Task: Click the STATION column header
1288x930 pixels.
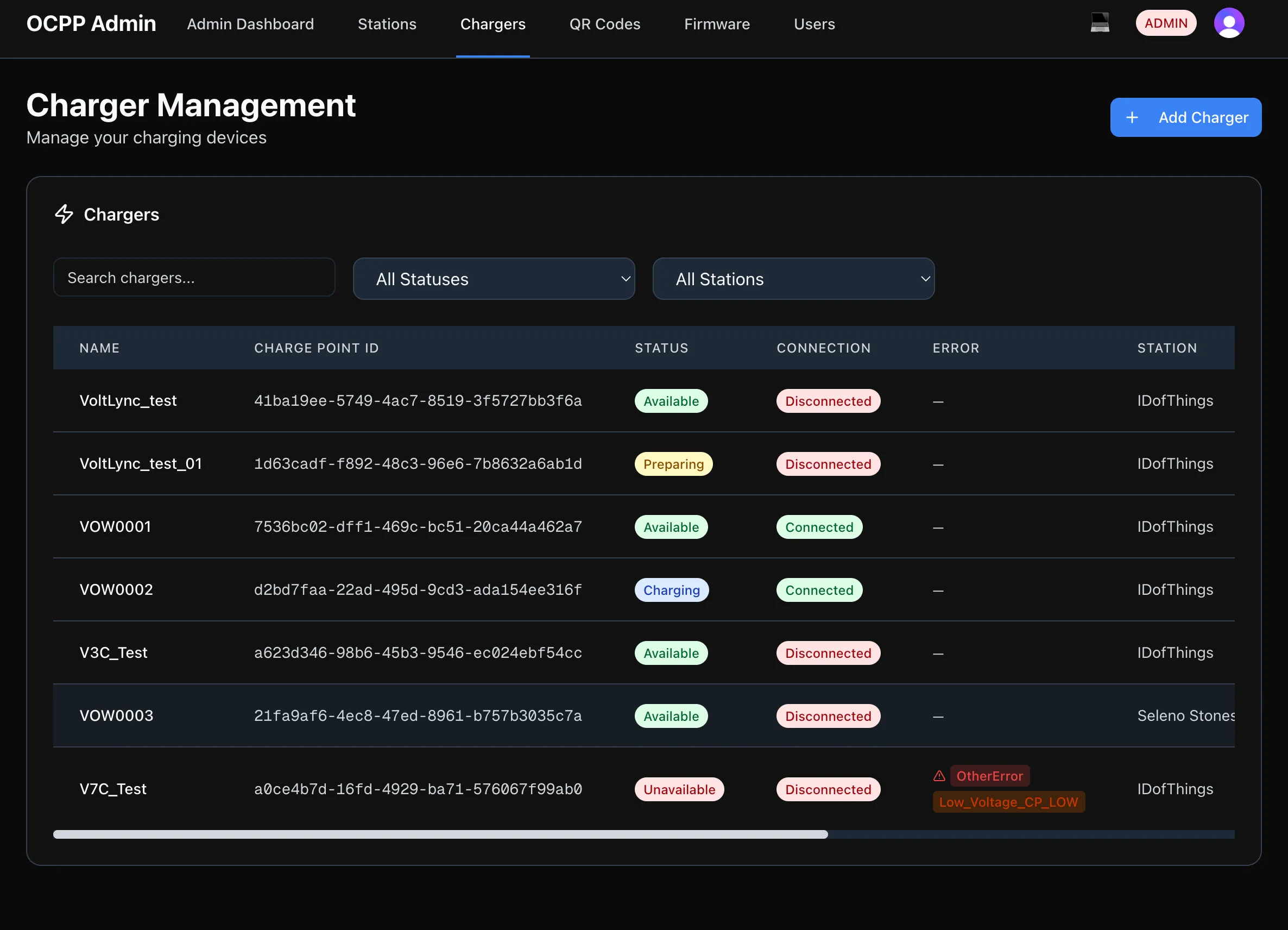Action: pos(1167,348)
